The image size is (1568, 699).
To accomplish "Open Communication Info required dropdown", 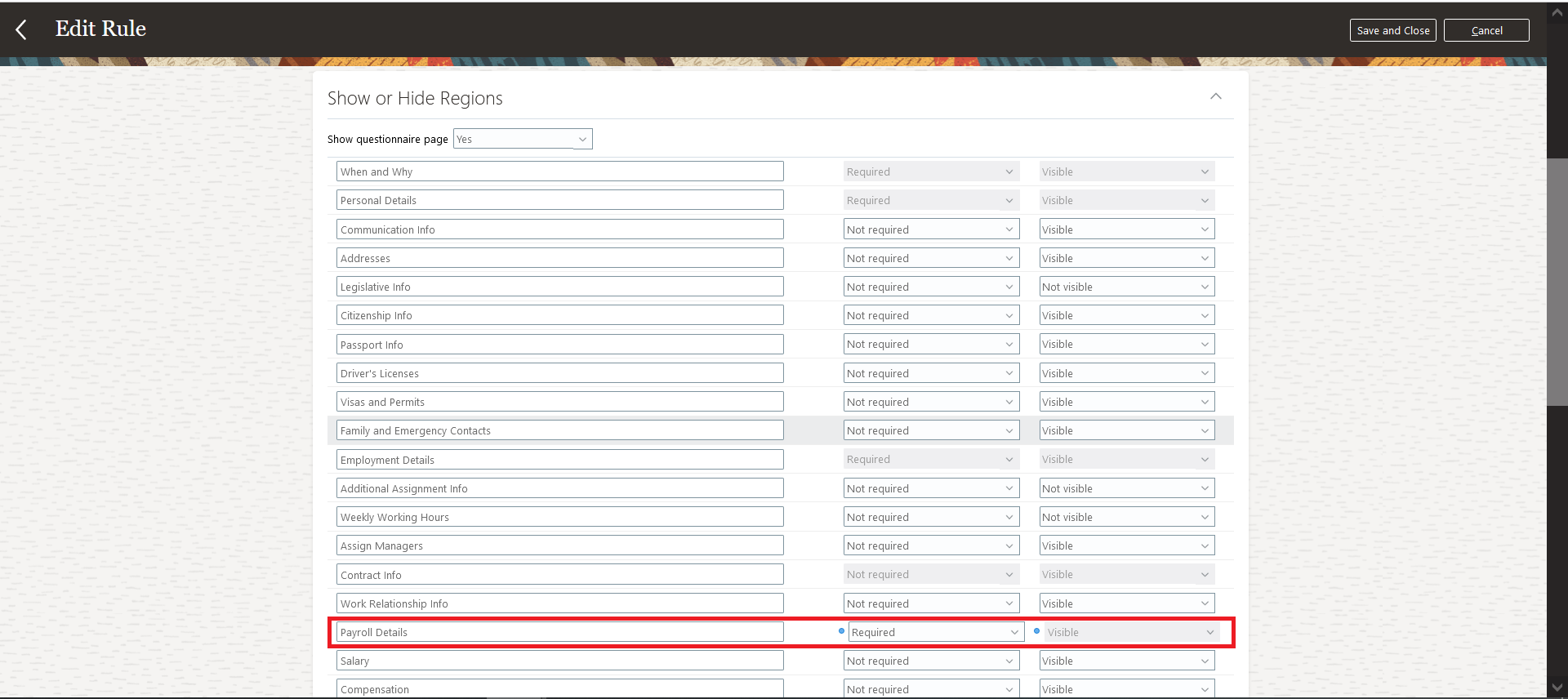I will [x=931, y=229].
